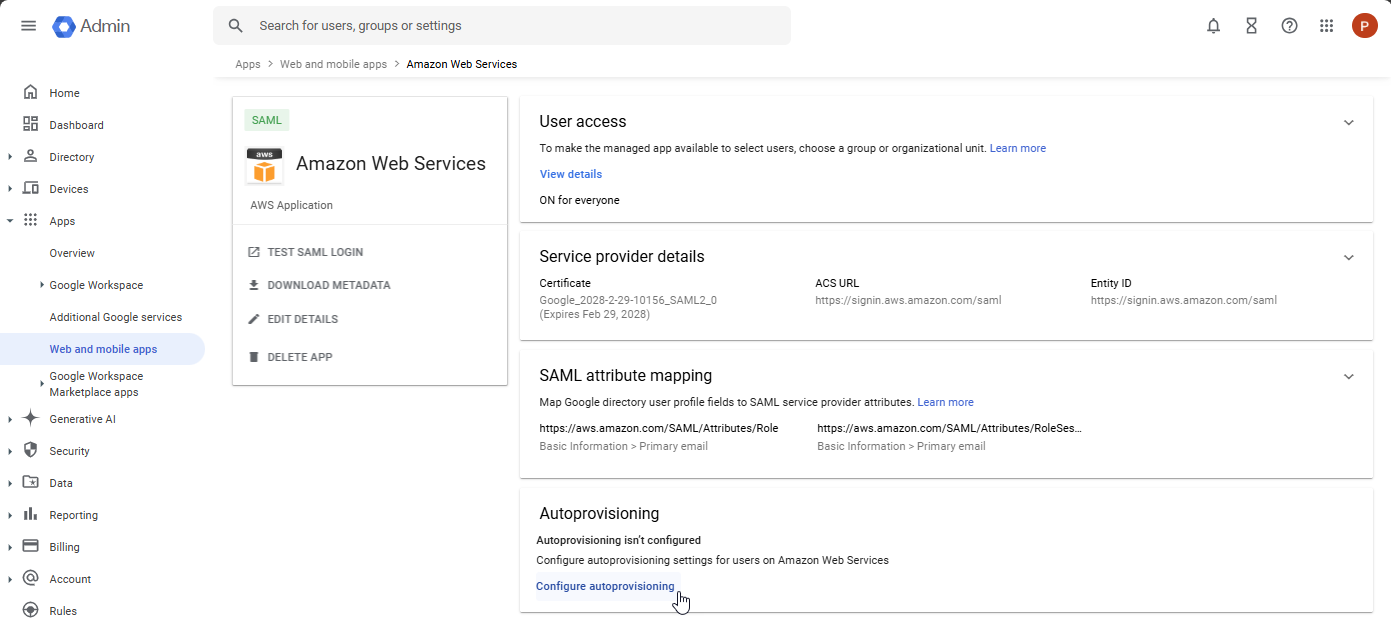Click Learn more in SAML attribute mapping
Viewport: 1391px width, 623px height.
[x=946, y=402]
